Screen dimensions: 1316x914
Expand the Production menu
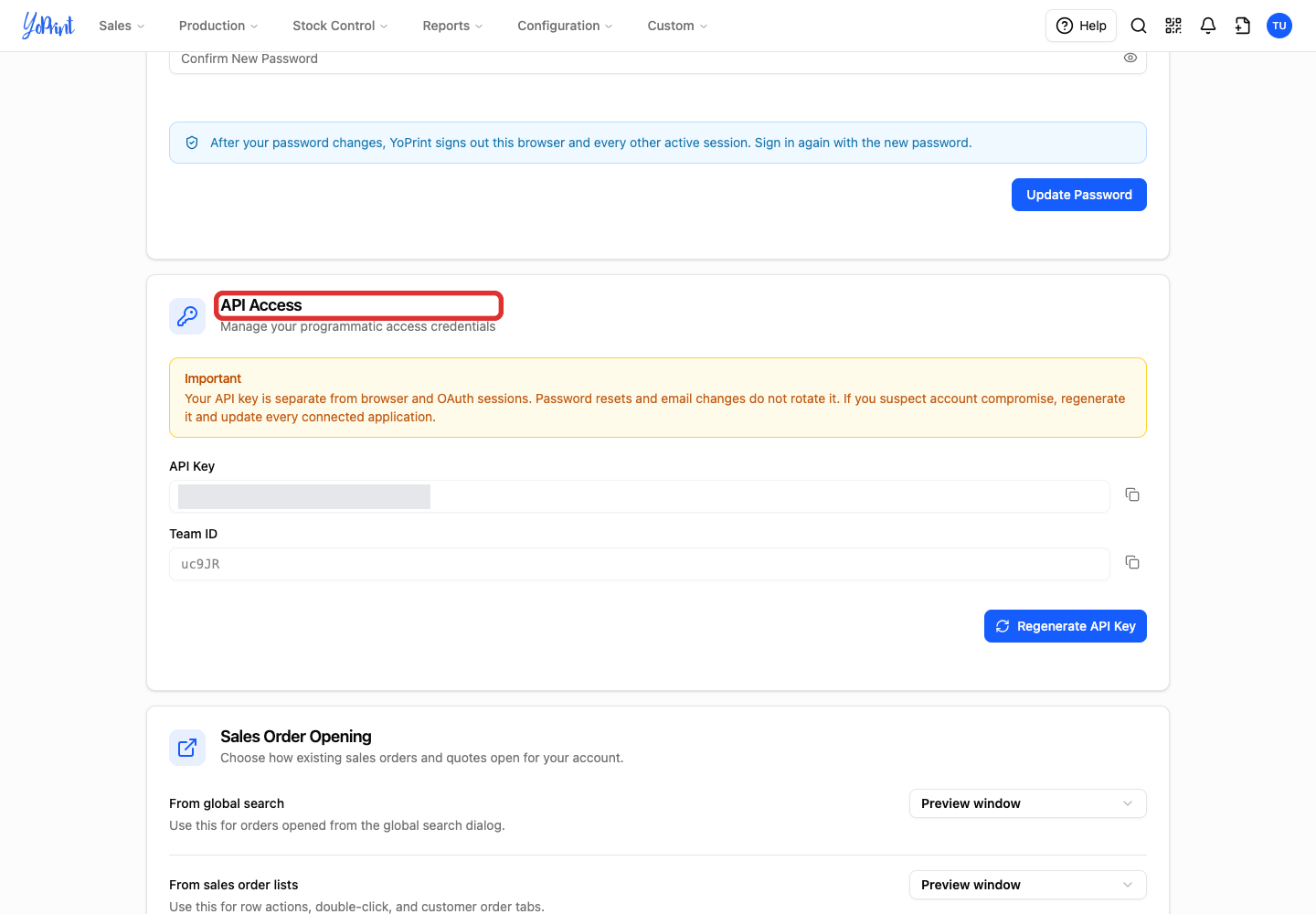[218, 26]
